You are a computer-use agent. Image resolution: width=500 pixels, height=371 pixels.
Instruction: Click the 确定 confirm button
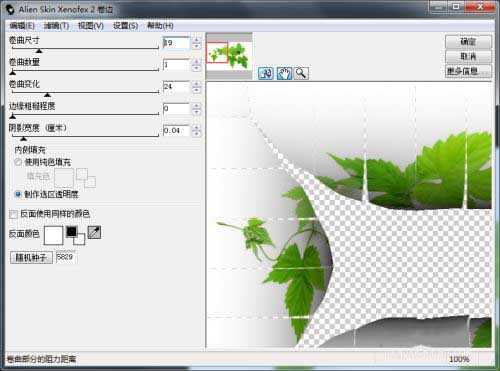tap(468, 42)
